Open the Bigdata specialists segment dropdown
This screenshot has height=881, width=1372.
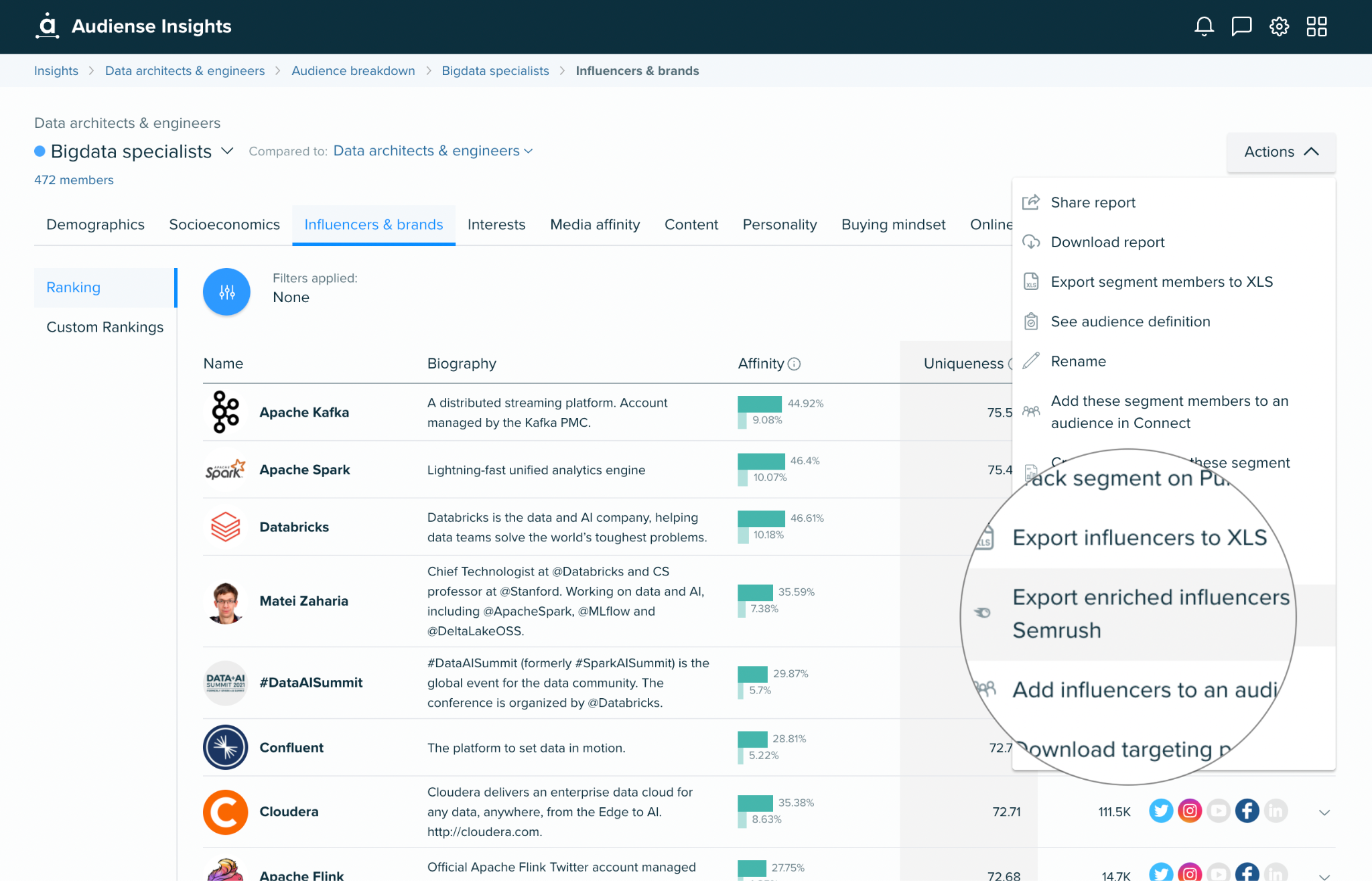tap(227, 151)
